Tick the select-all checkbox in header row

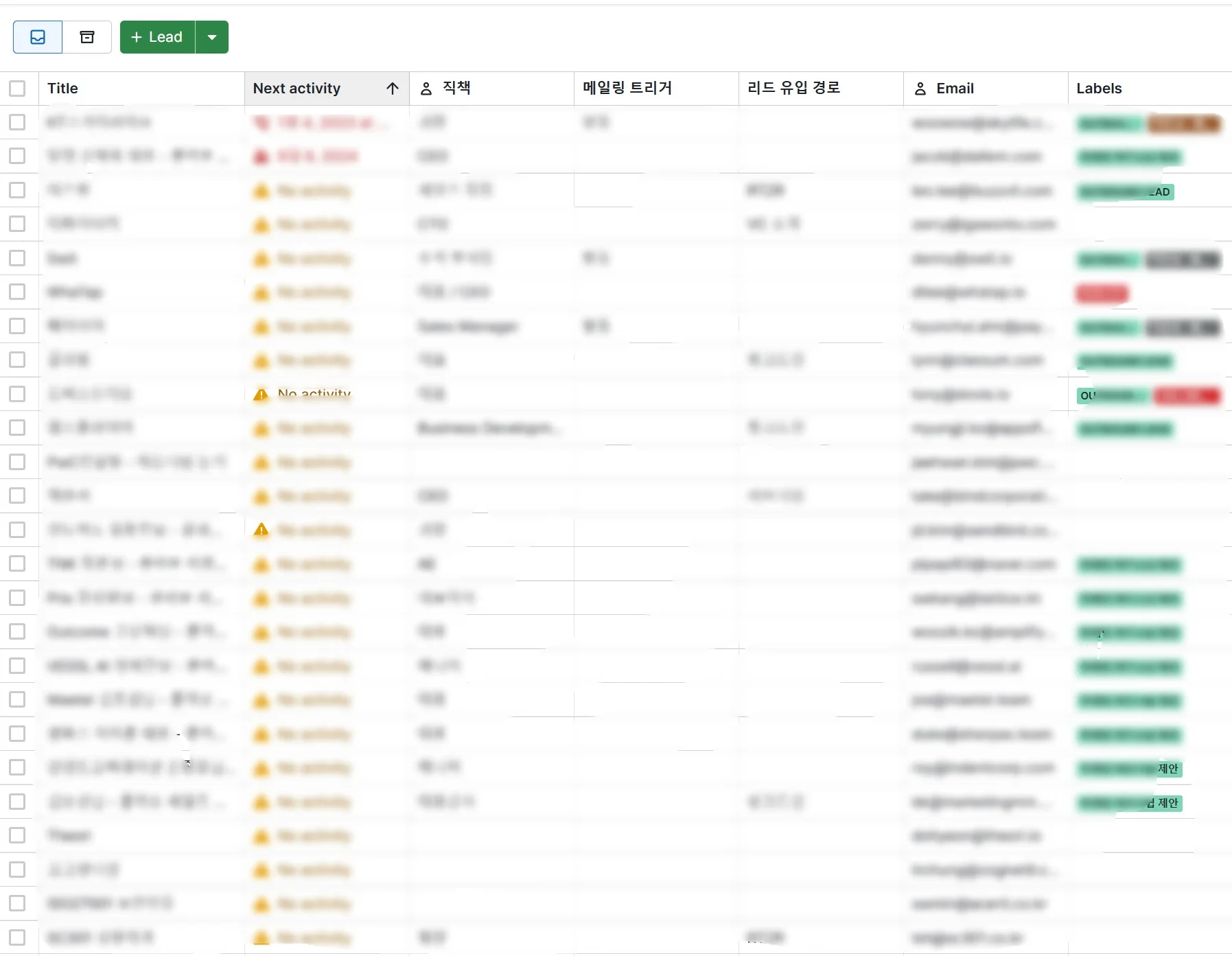pos(17,89)
